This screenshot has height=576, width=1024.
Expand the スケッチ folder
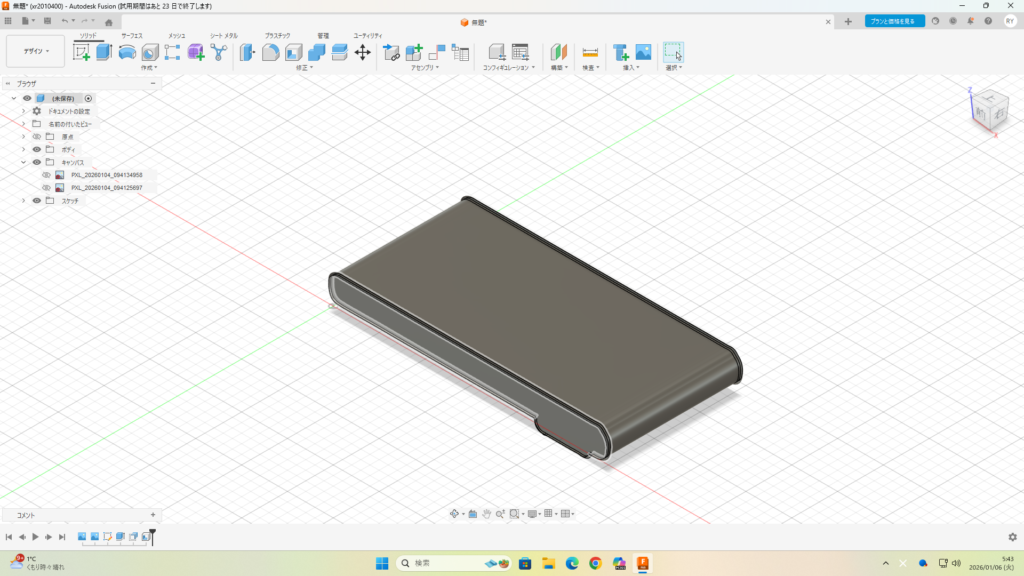[23, 200]
